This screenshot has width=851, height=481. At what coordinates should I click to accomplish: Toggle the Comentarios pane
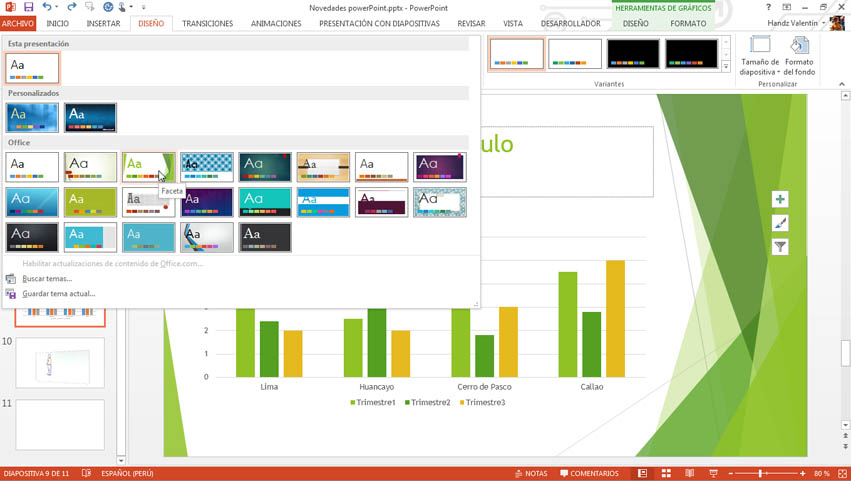pyautogui.click(x=589, y=473)
